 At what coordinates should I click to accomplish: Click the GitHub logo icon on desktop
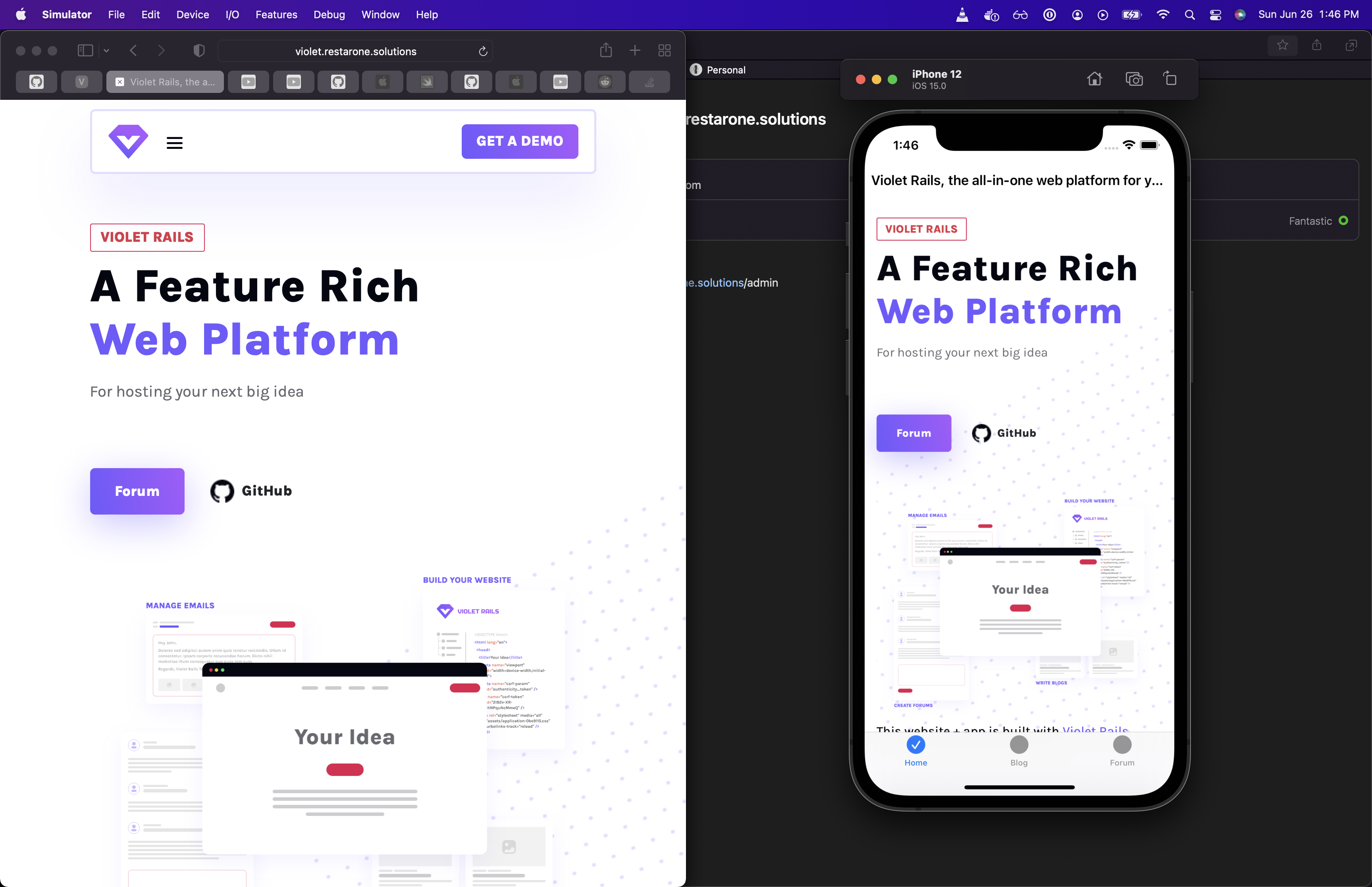point(222,491)
